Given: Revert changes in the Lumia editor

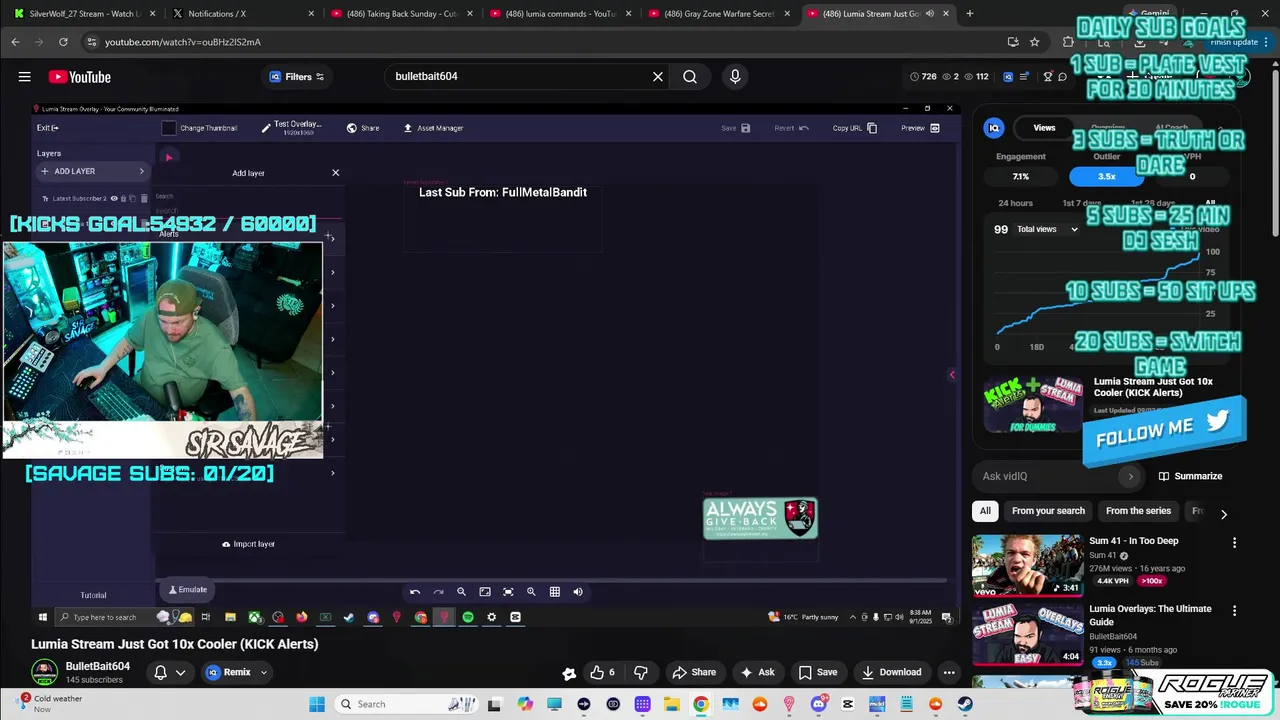Looking at the screenshot, I should [x=791, y=128].
